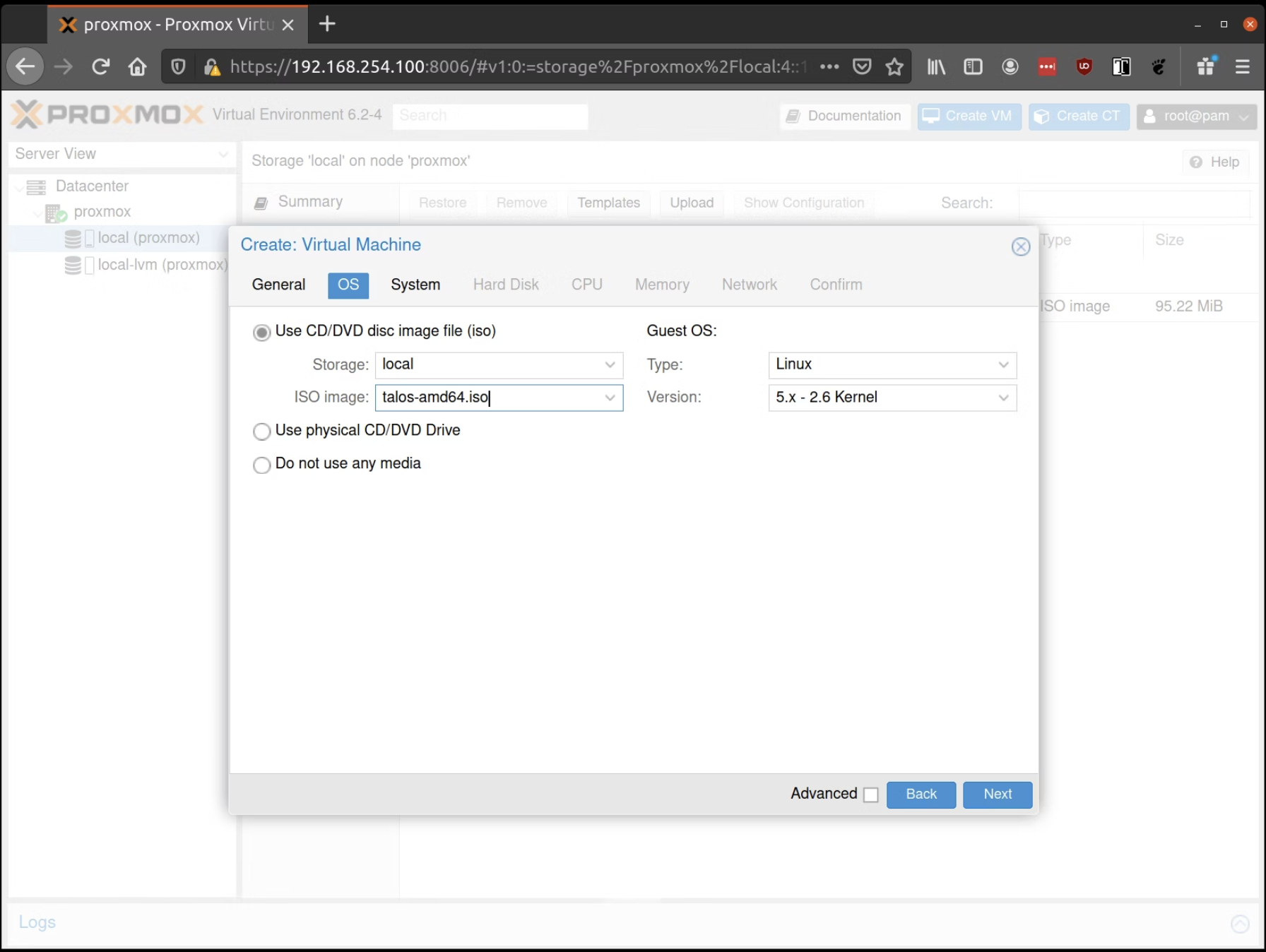Close the Create Virtual Machine dialog
This screenshot has width=1266, height=952.
point(1020,246)
